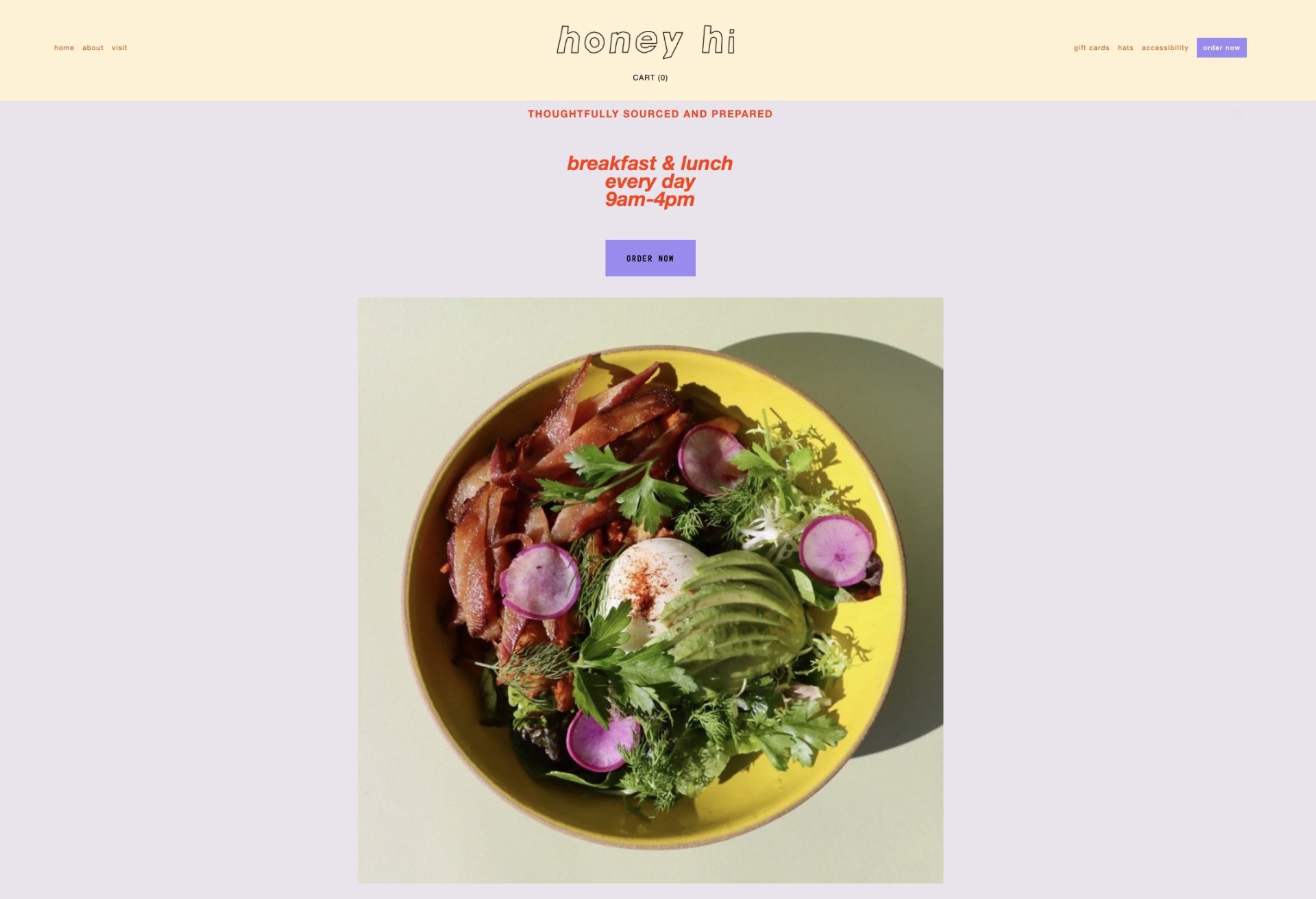Click the 9am-4pm hours text
1316x899 pixels.
pyautogui.click(x=650, y=200)
